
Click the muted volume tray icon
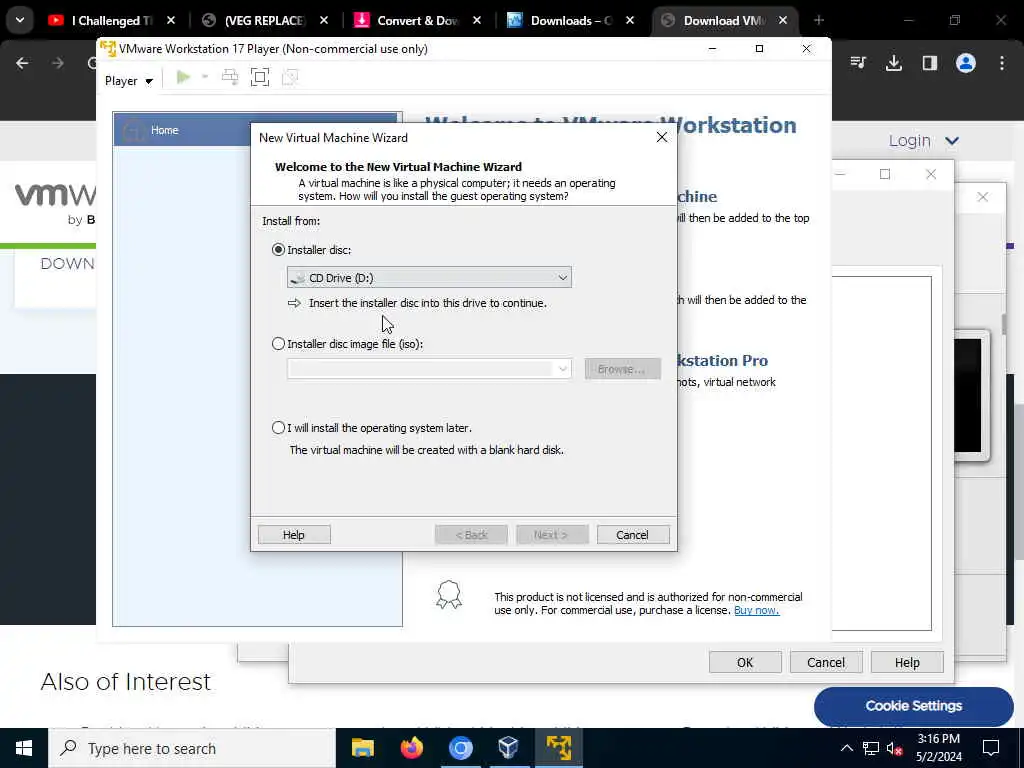(895, 748)
